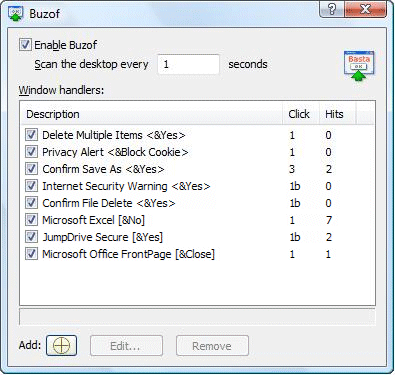The height and width of the screenshot is (375, 395).
Task: Sort by the Hits column header
Action: 338,114
